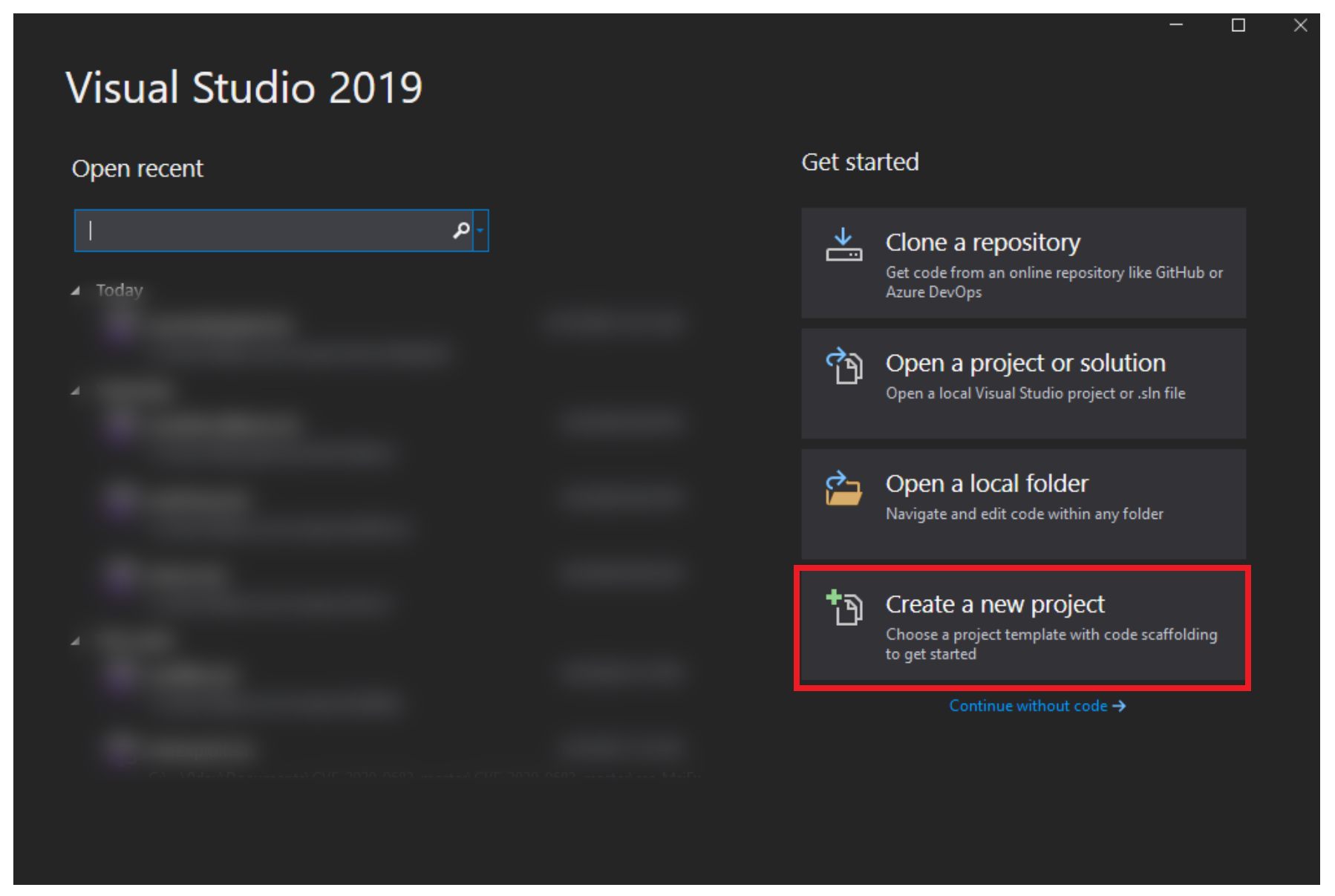The width and height of the screenshot is (1335, 896).
Task: Click the Open a project or solution icon
Action: tap(843, 366)
